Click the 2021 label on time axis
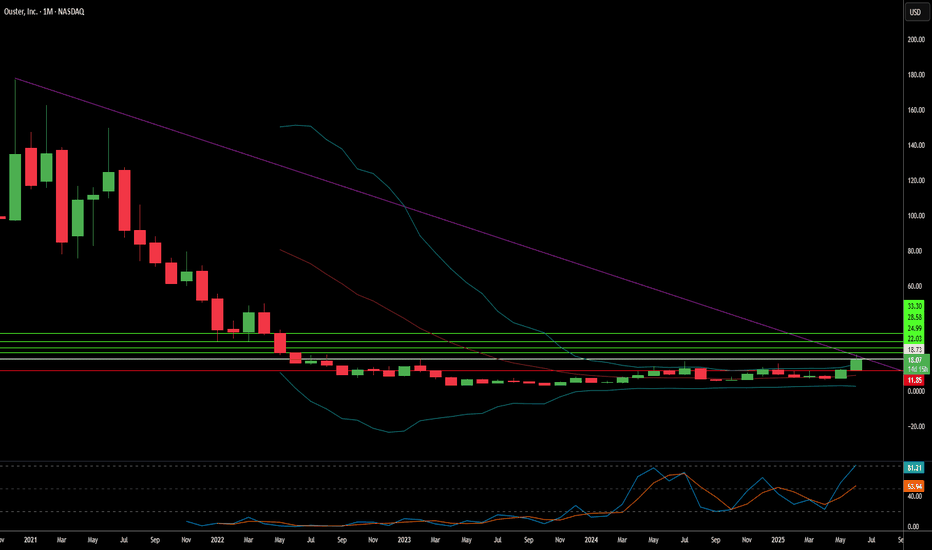 click(30, 540)
